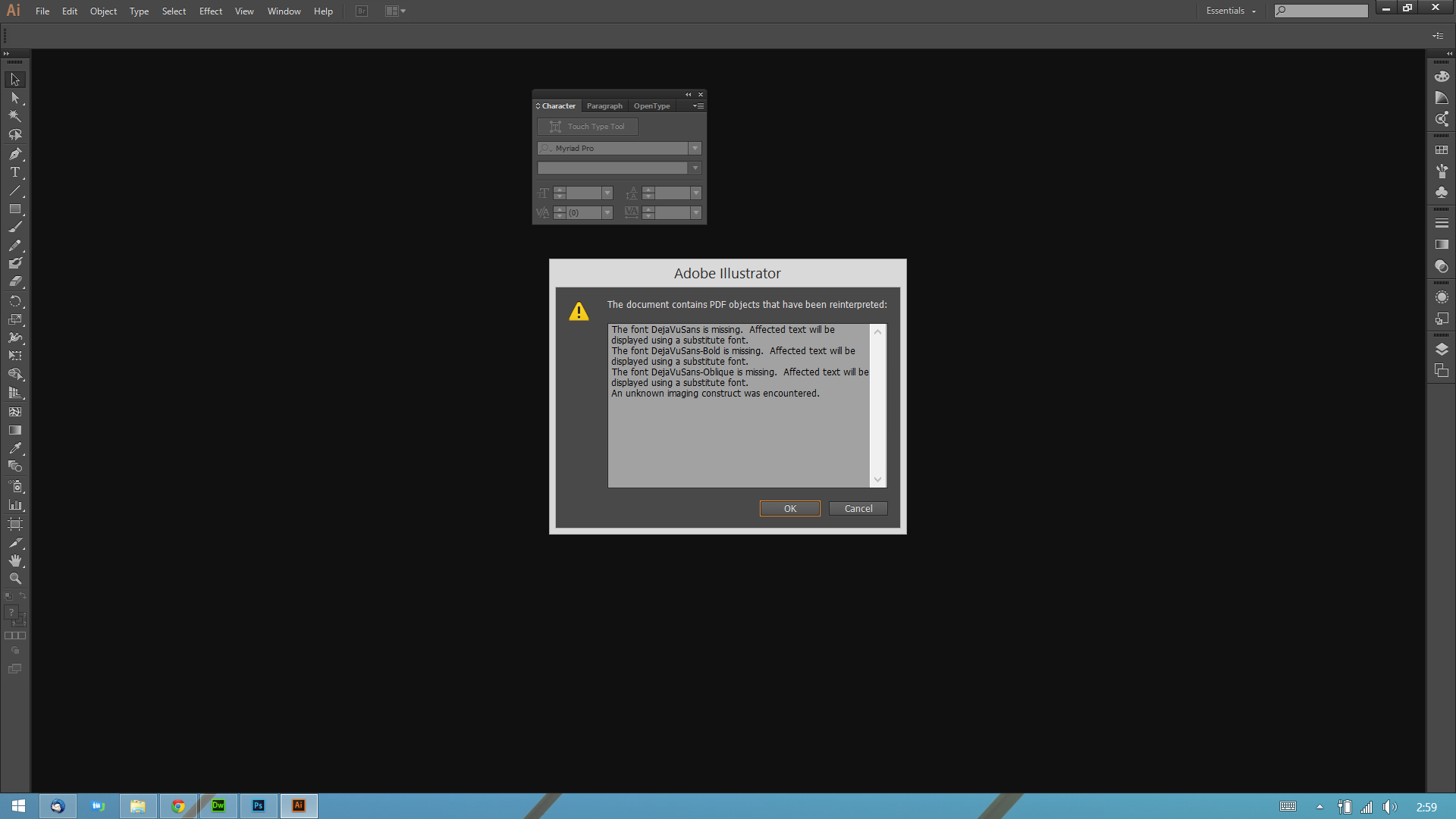Select the Artboard tool
The height and width of the screenshot is (819, 1456).
tap(15, 524)
